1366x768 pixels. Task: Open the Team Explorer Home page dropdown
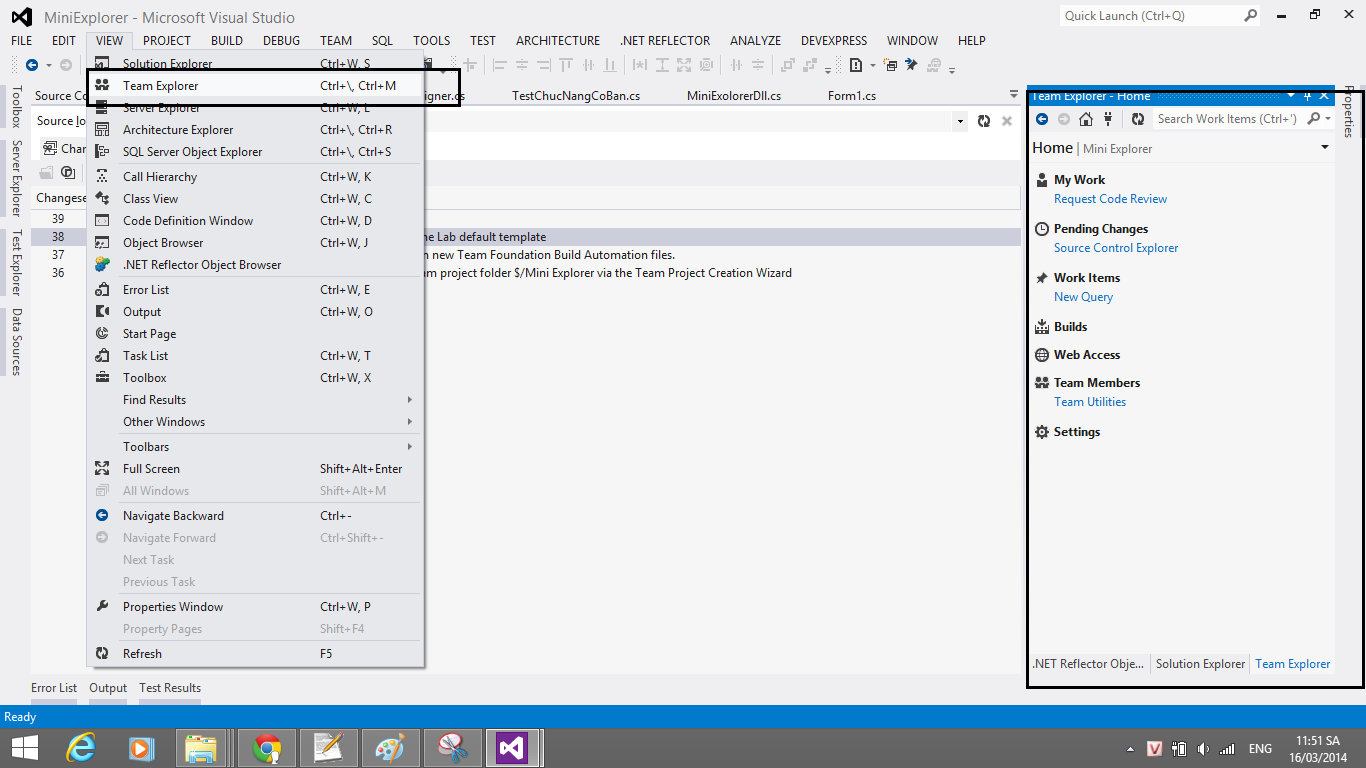point(1325,148)
